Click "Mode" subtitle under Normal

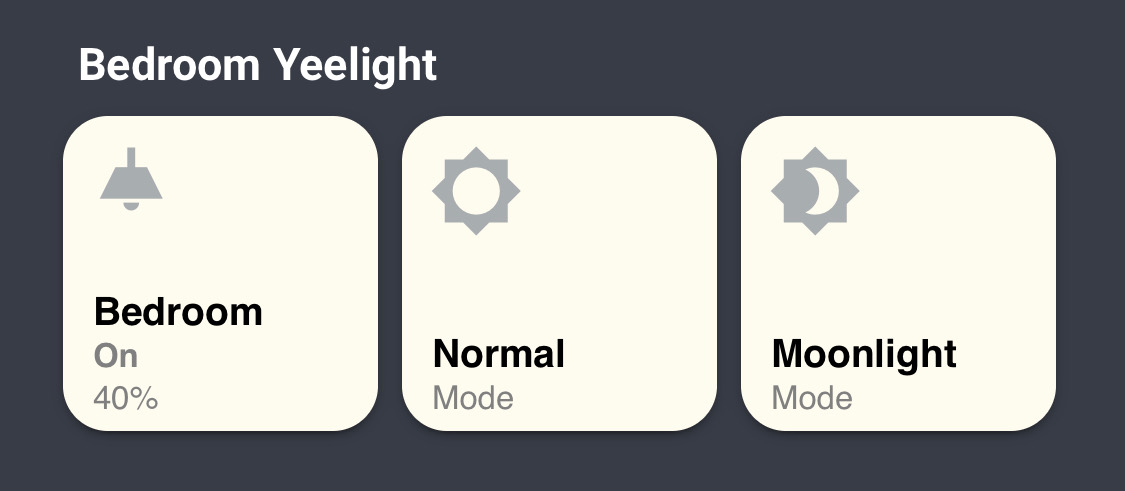pos(473,399)
